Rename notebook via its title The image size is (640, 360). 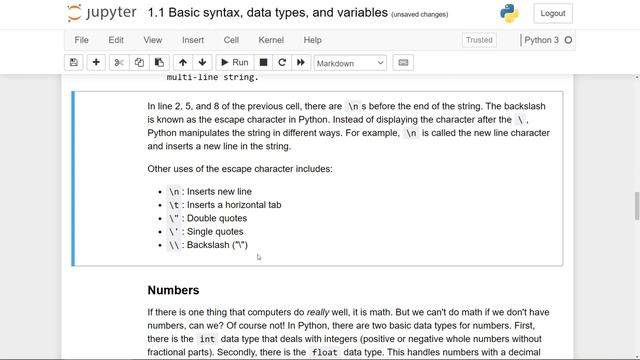(267, 13)
